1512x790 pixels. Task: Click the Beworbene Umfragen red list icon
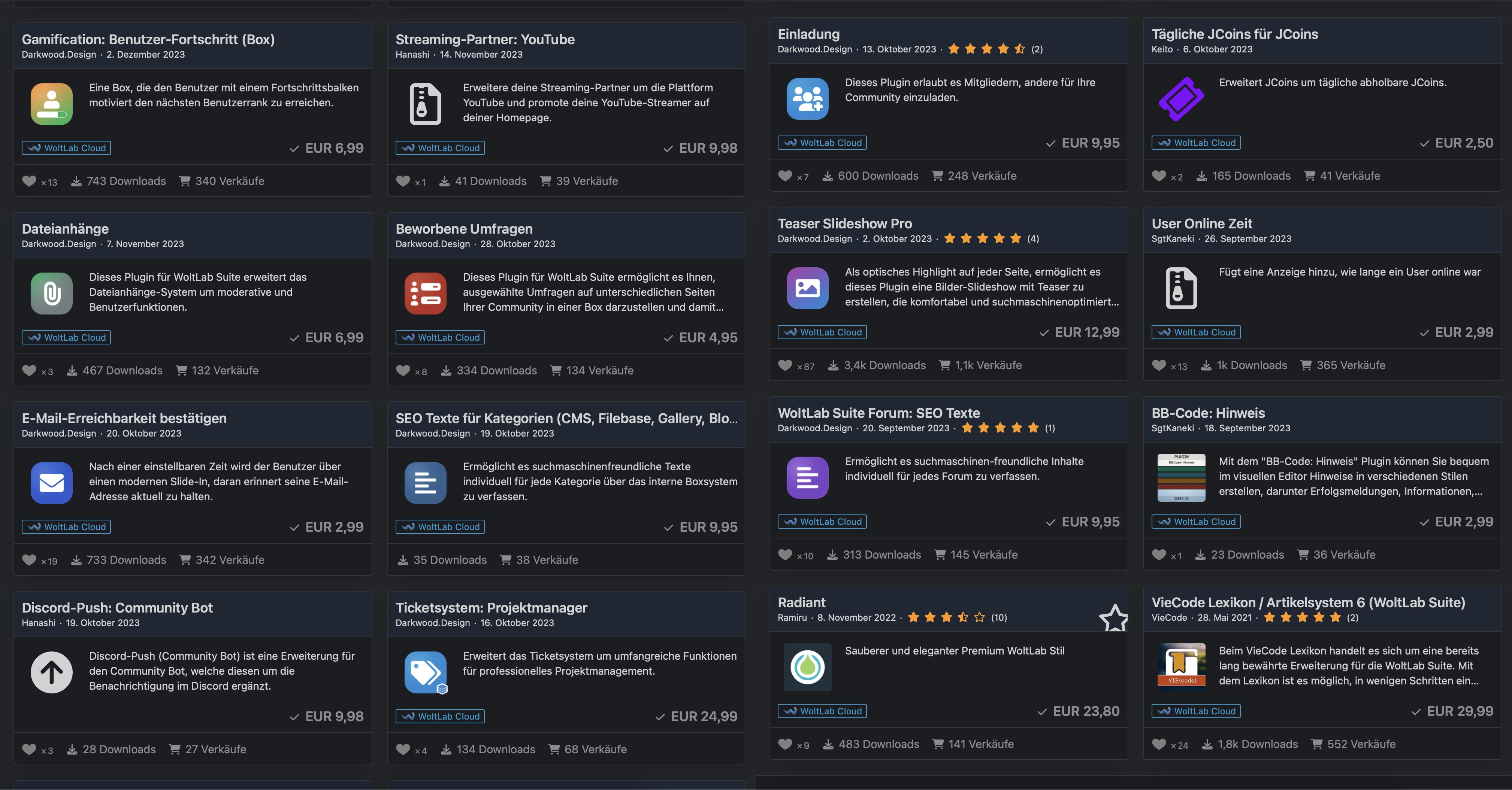pyautogui.click(x=426, y=293)
